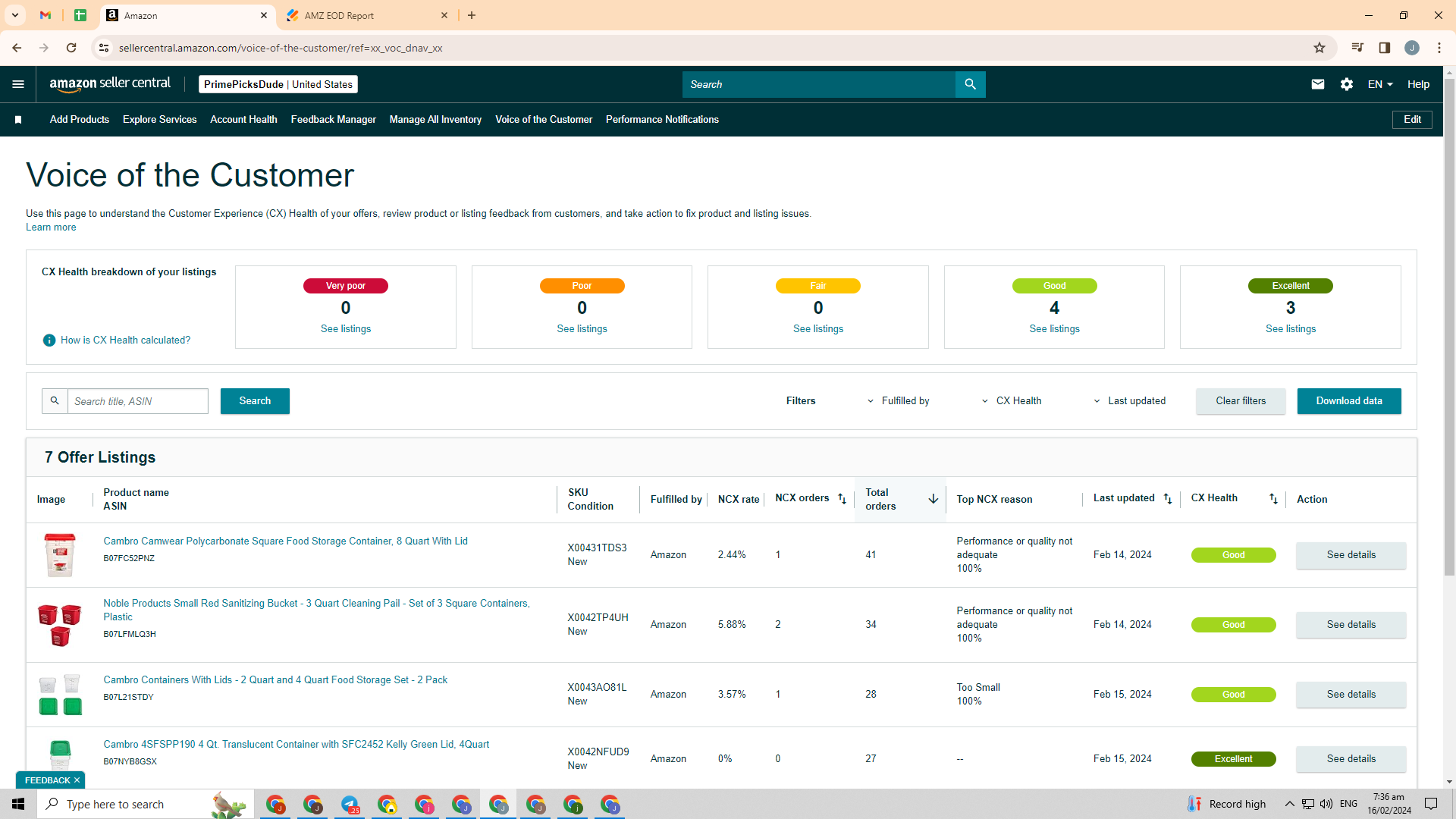Sort by Last updated arrows icon
This screenshot has width=1456, height=819.
(x=1168, y=499)
